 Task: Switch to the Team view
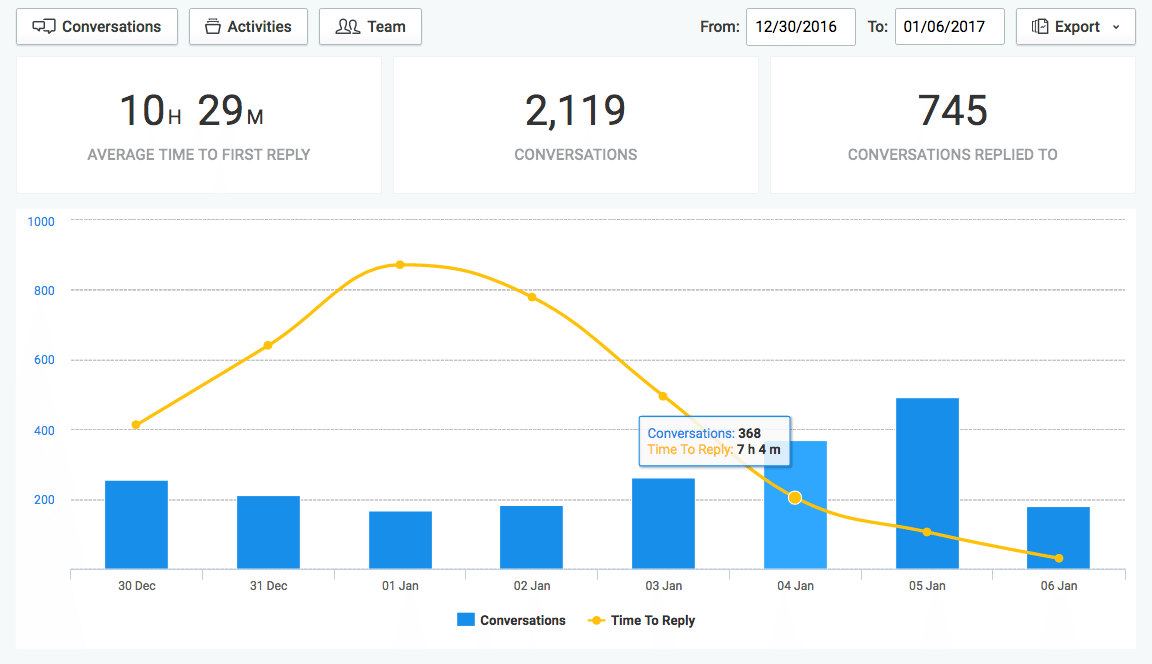[370, 26]
